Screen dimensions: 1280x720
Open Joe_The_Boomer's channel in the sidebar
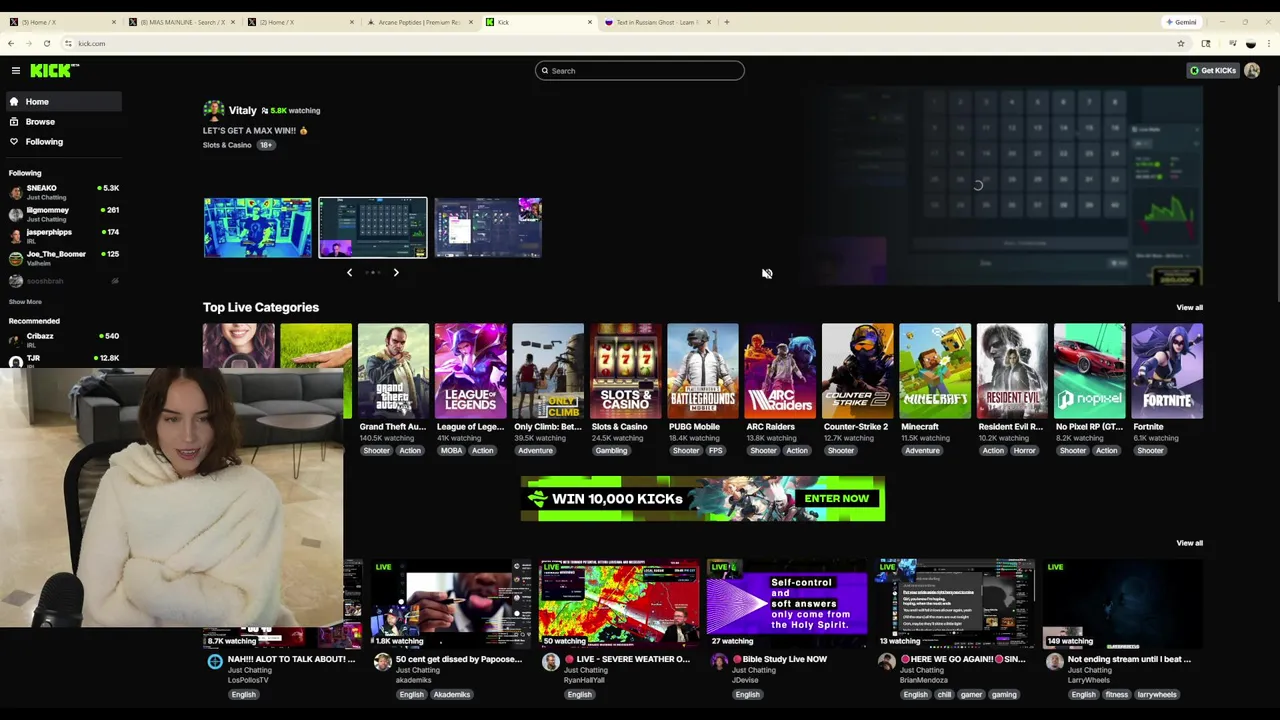[x=62, y=257]
